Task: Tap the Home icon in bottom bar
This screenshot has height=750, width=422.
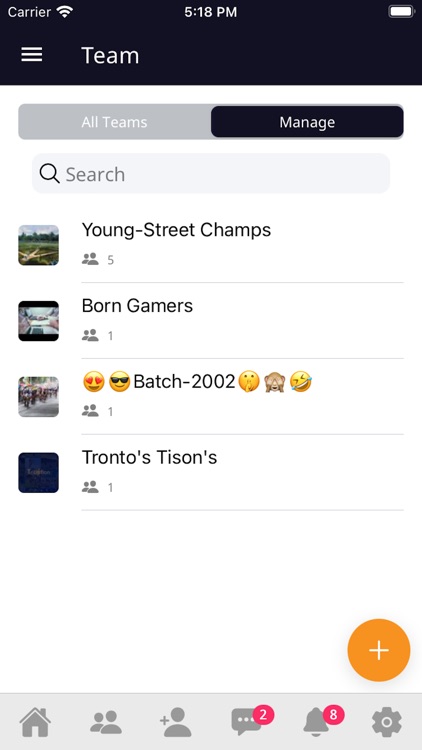Action: coord(35,722)
